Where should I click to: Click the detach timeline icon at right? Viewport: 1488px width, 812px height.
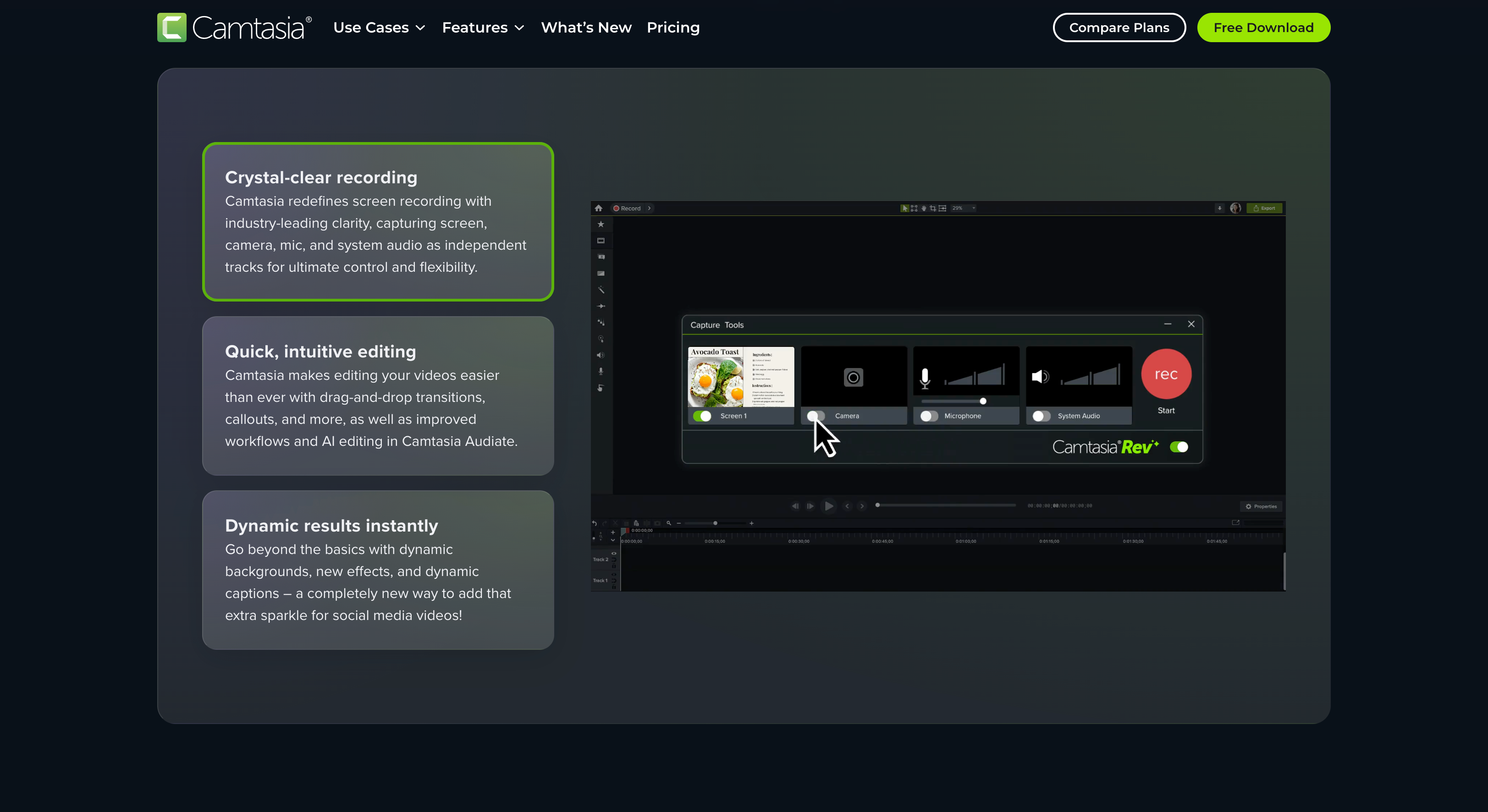[1235, 522]
